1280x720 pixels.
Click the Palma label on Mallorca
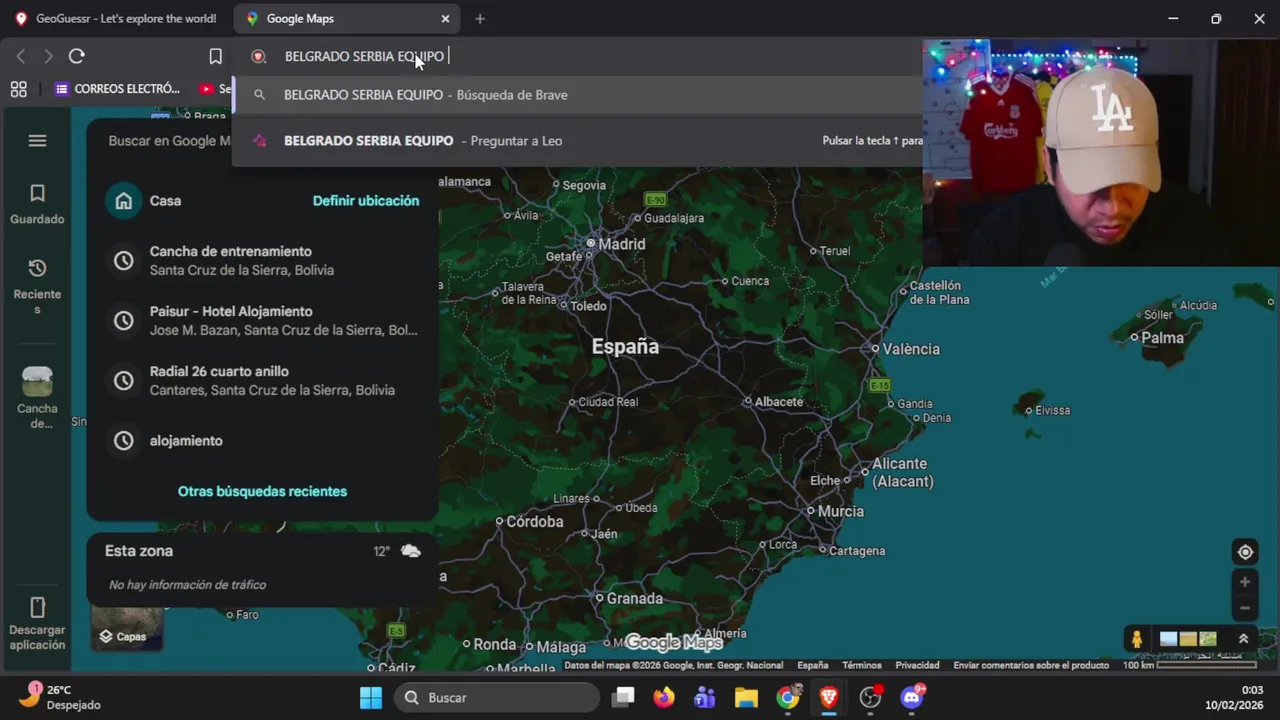pyautogui.click(x=1162, y=338)
